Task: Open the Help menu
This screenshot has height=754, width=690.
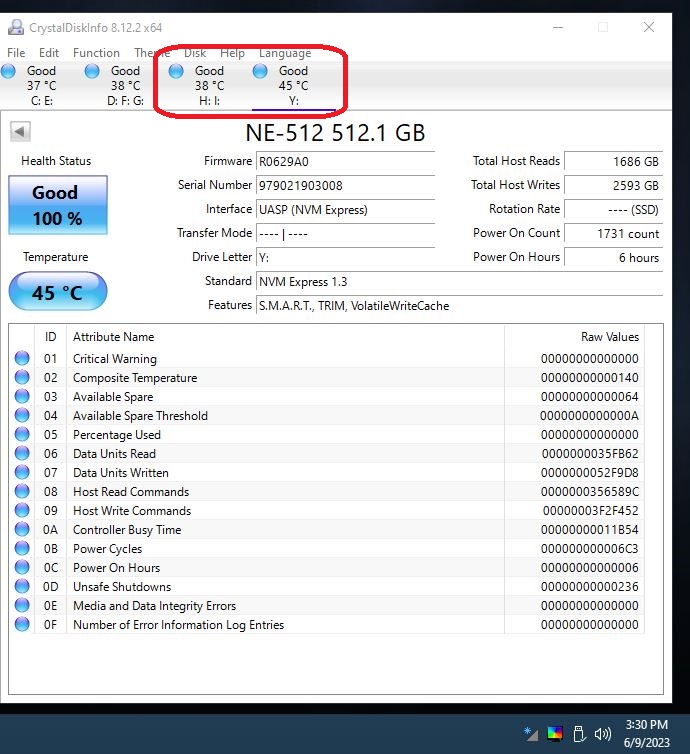Action: point(233,53)
